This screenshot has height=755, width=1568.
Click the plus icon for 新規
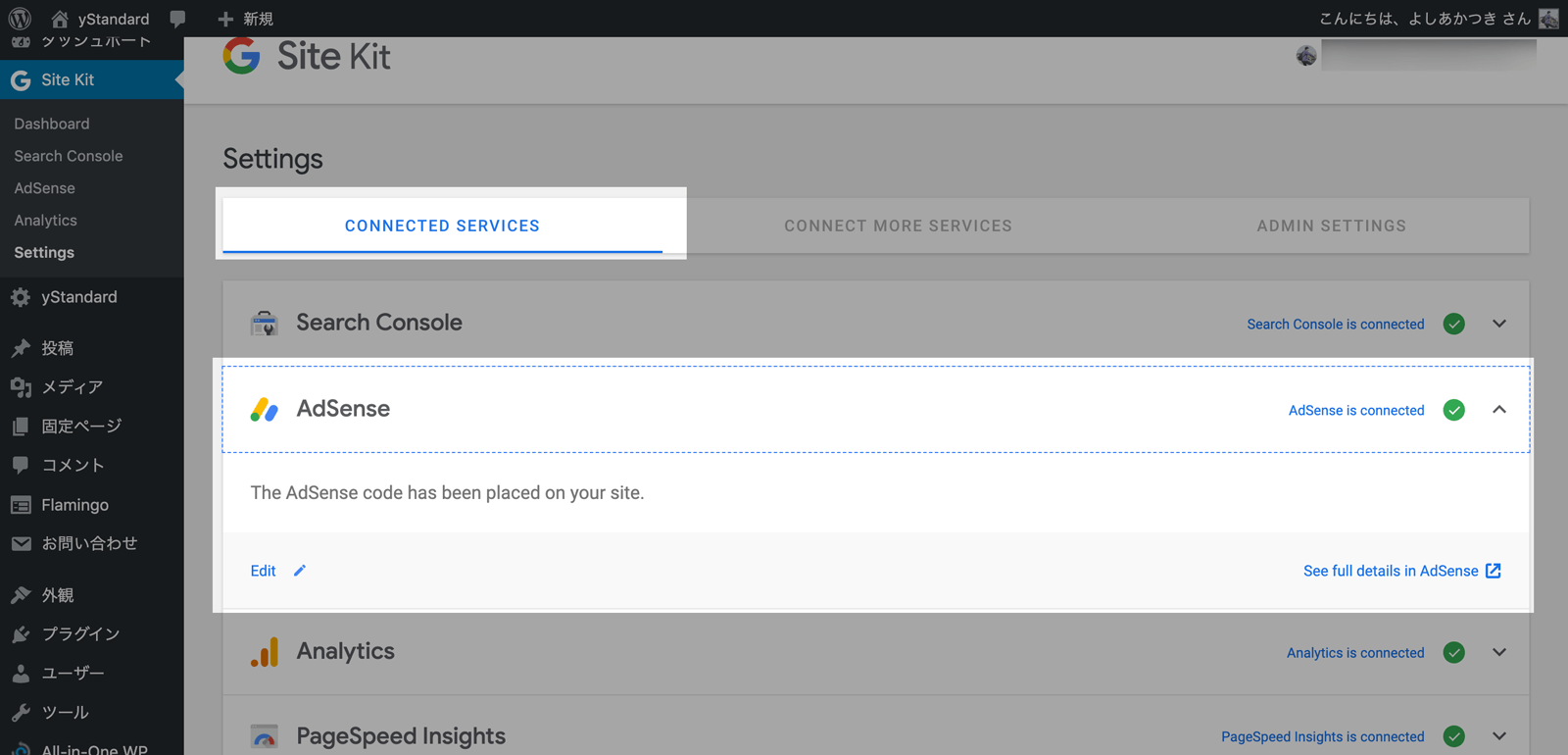[225, 19]
